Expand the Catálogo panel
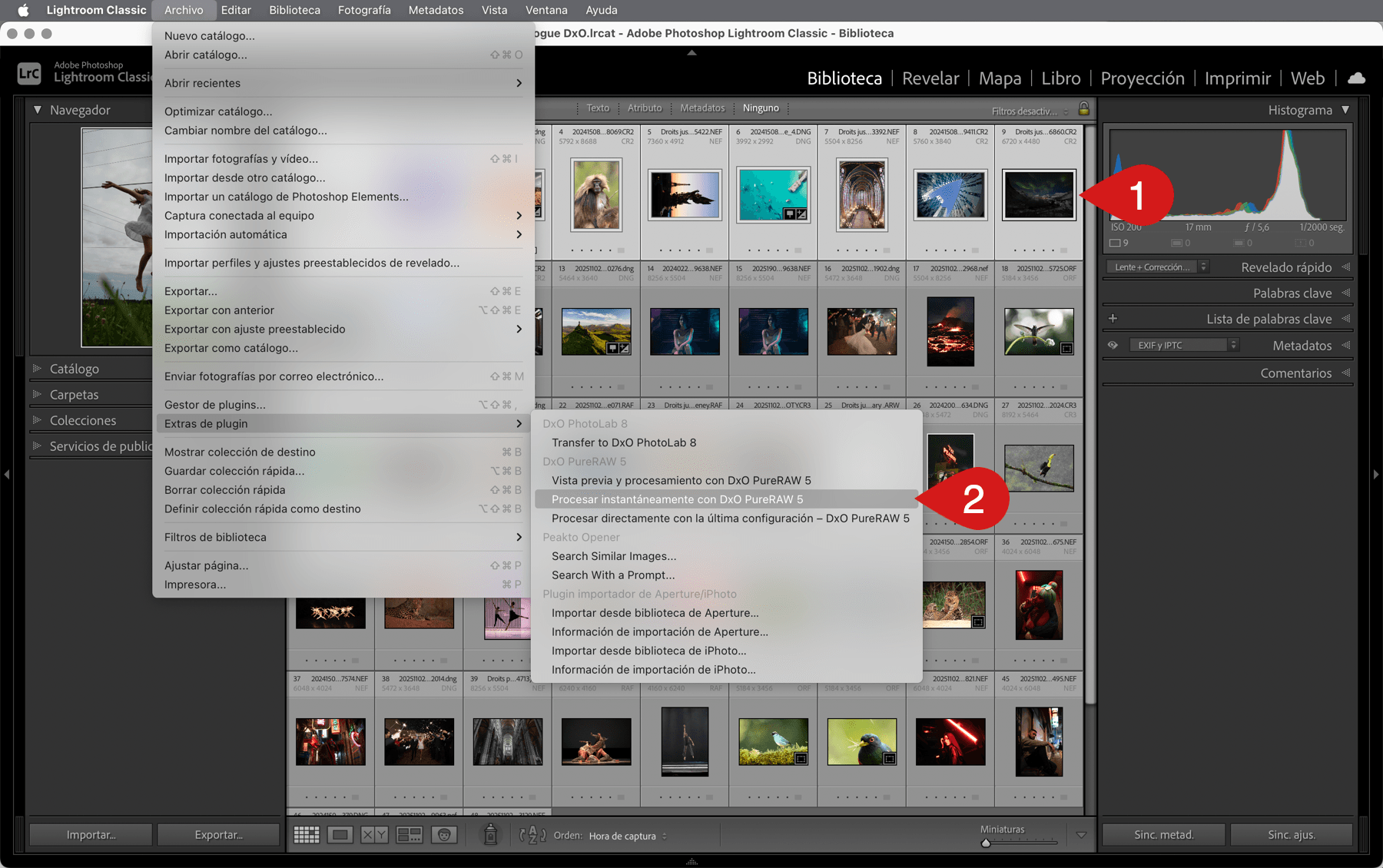Screen dimensions: 1383x868 (37, 369)
